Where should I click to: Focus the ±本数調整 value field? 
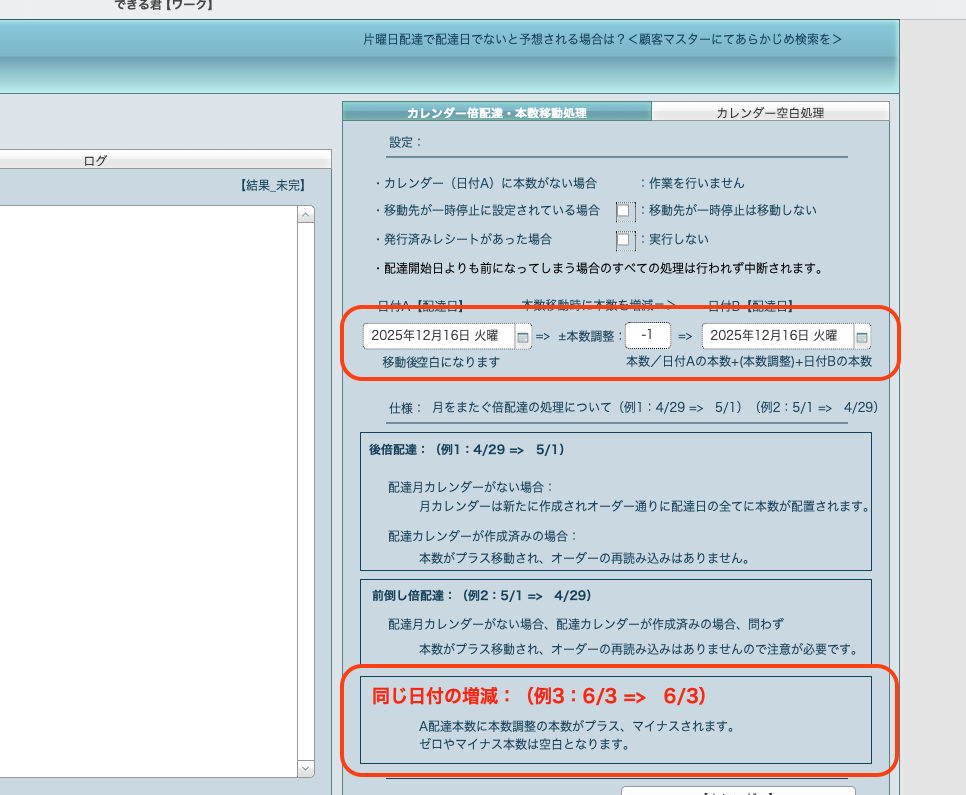(647, 336)
